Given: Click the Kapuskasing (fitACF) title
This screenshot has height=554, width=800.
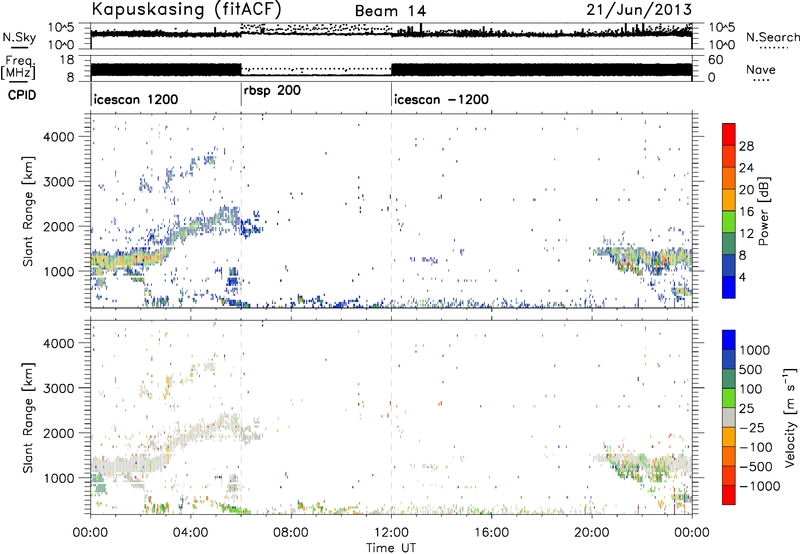Looking at the screenshot, I should [x=186, y=9].
